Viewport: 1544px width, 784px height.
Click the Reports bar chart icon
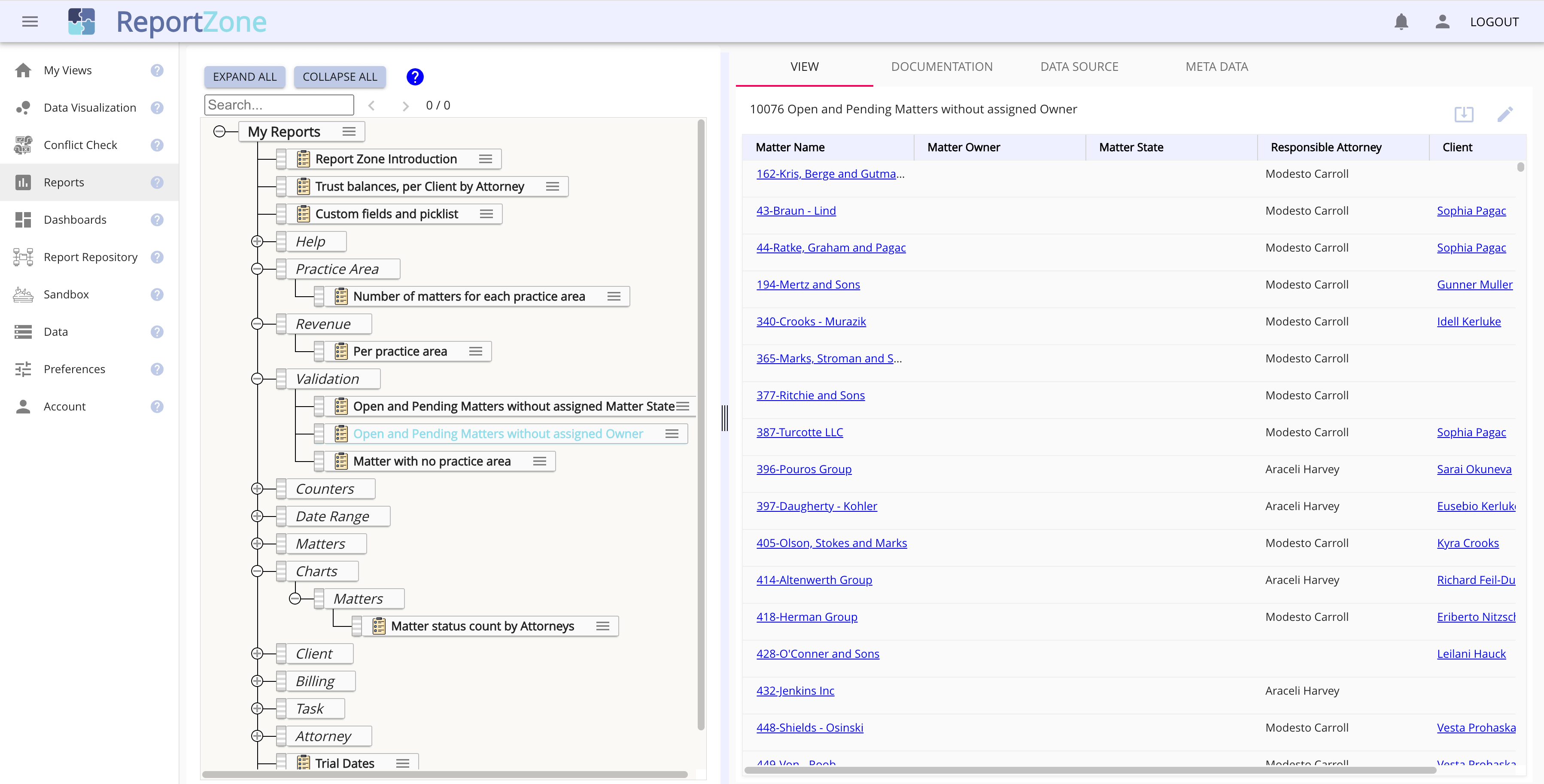tap(23, 182)
